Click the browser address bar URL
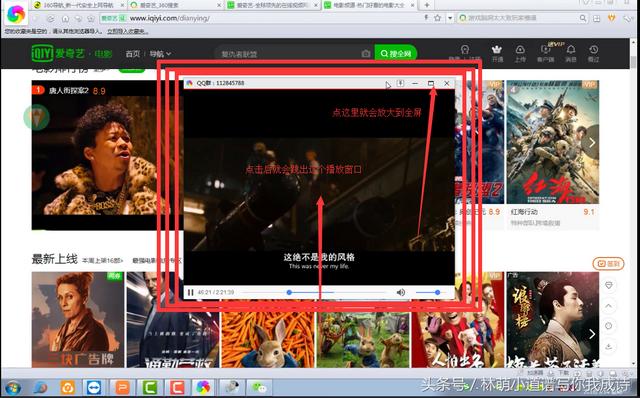 [x=170, y=18]
